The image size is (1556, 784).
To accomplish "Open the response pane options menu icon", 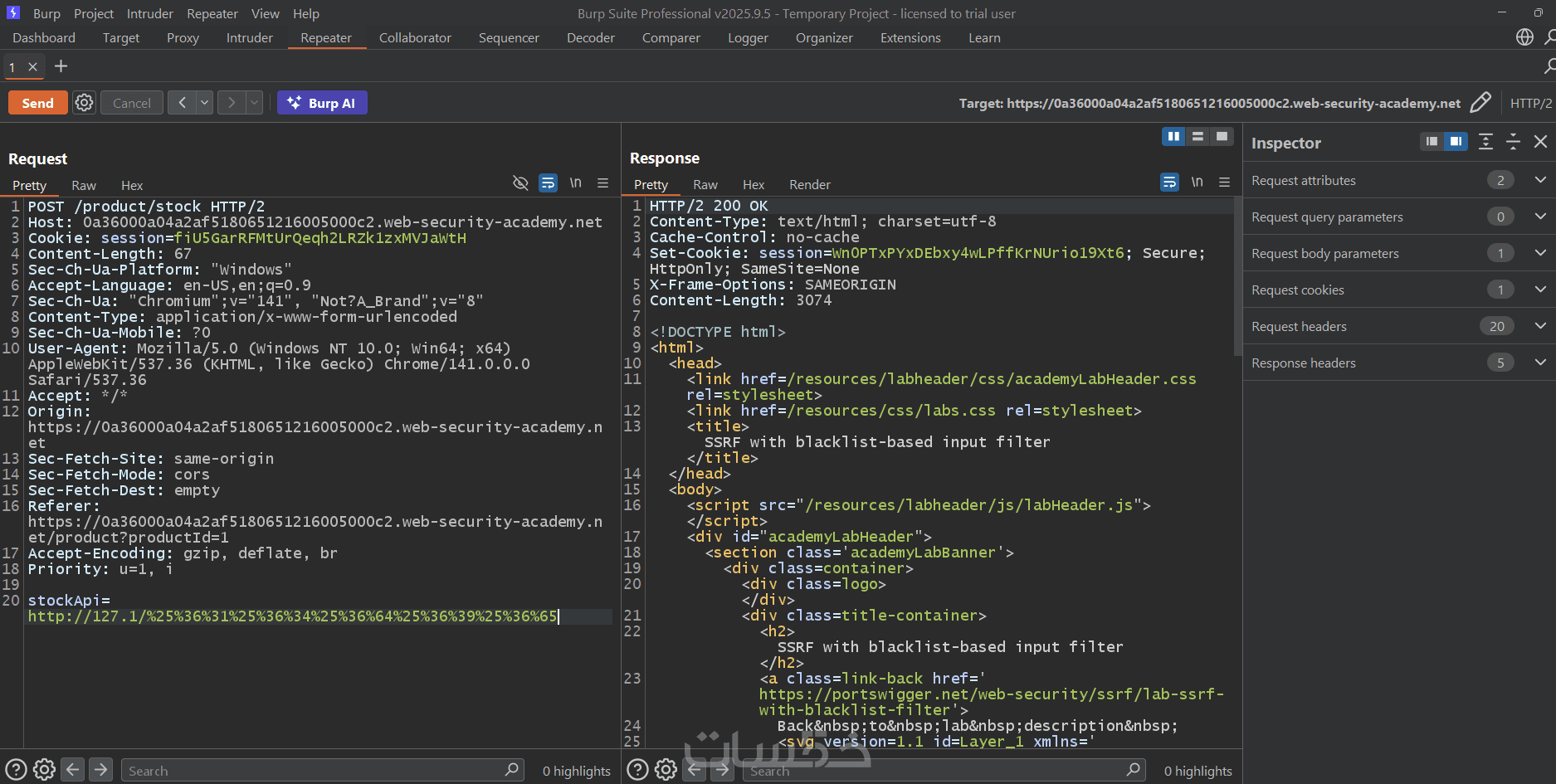I will (1224, 183).
